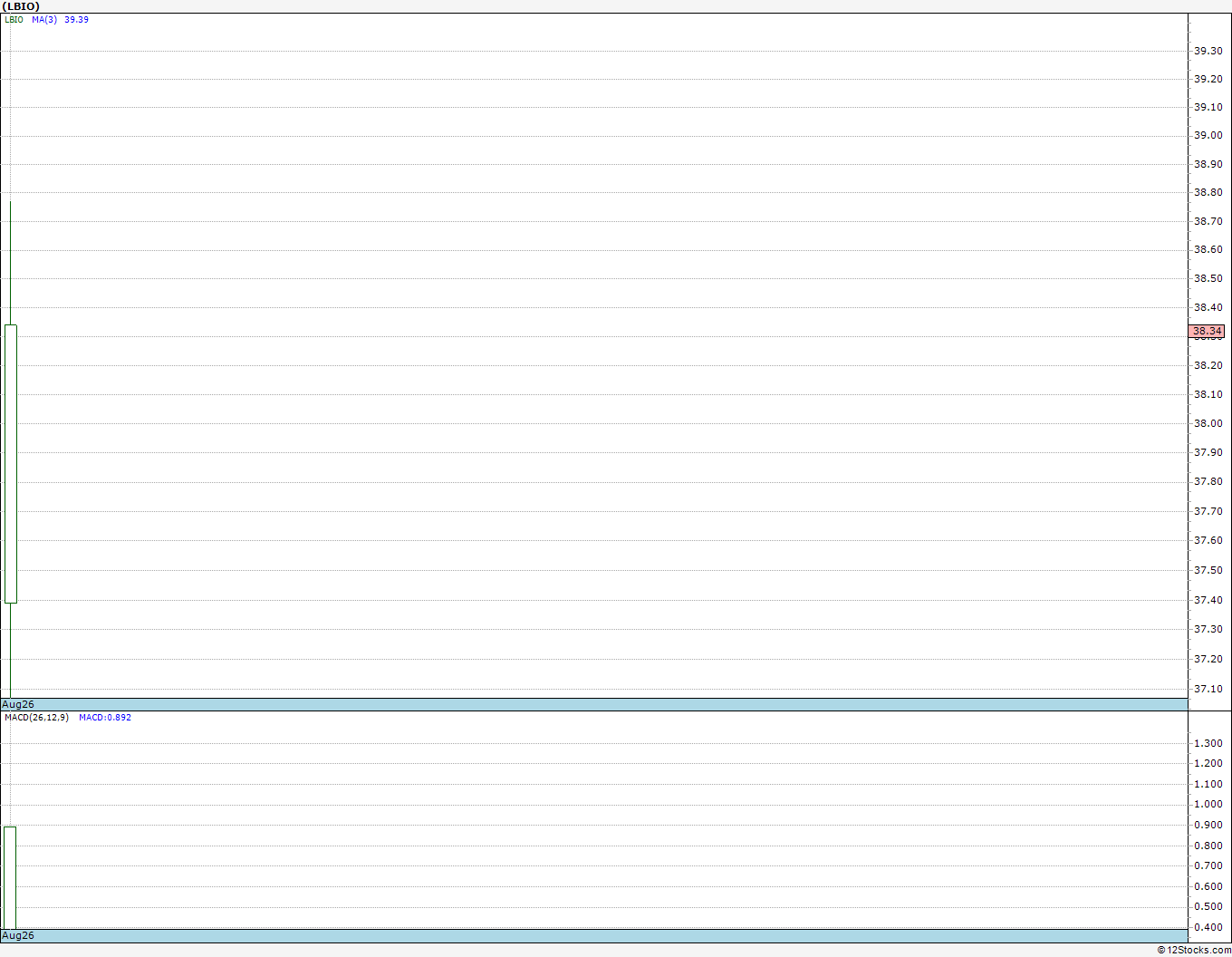
Task: Click the 38.00 price axis label
Action: click(1208, 423)
